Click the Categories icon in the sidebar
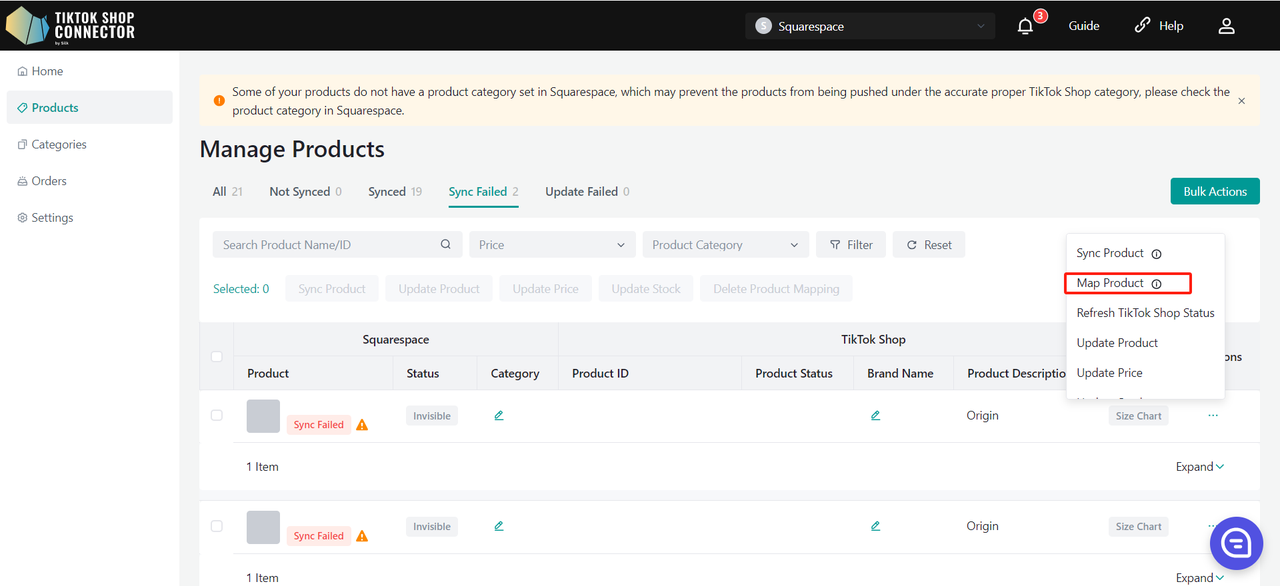This screenshot has height=586, width=1280. click(x=22, y=144)
